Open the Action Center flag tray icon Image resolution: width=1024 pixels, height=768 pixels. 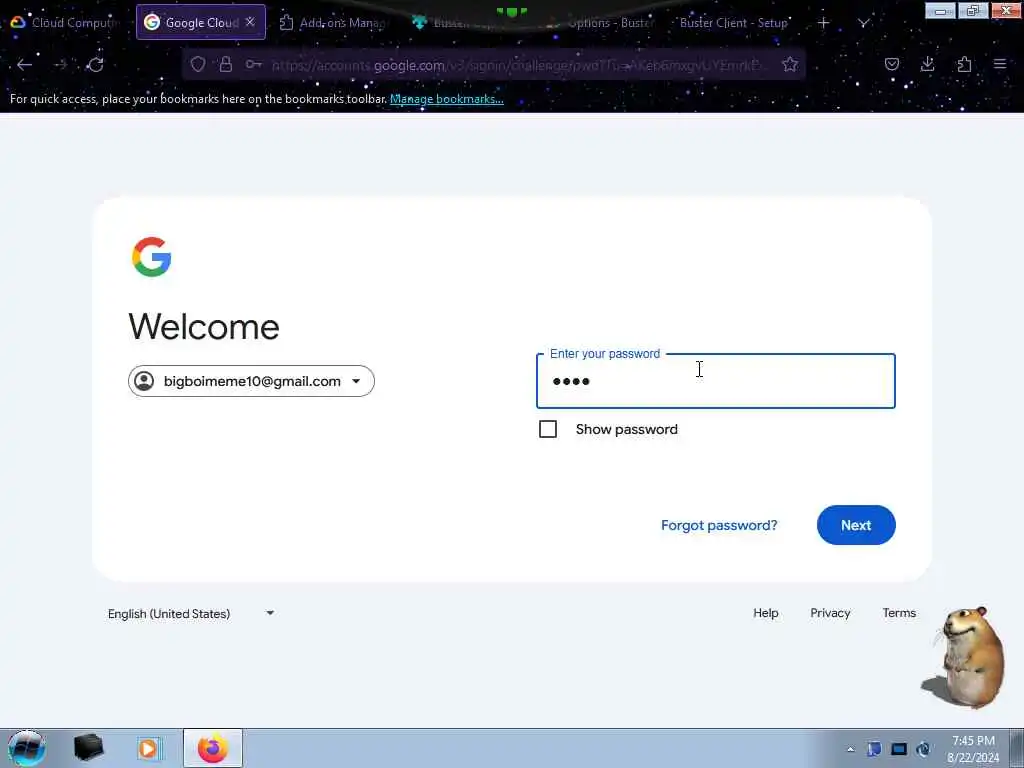click(x=874, y=749)
